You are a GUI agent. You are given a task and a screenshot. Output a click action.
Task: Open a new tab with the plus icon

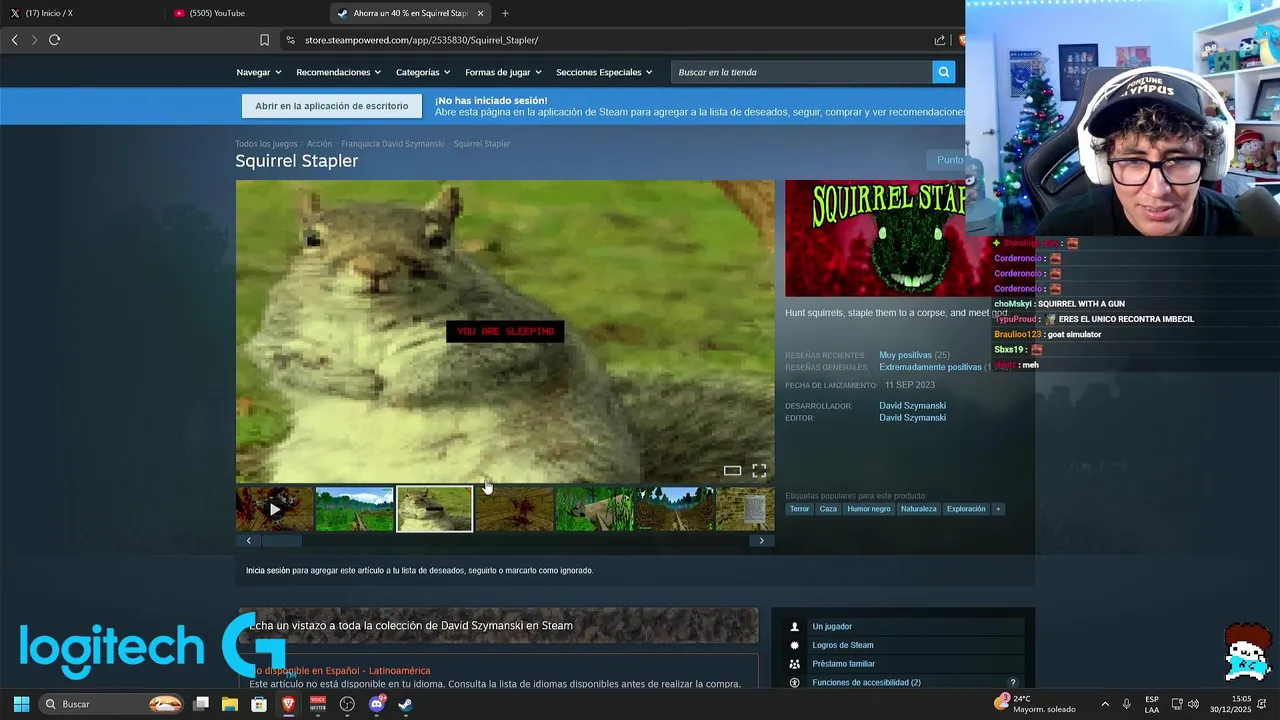tap(505, 13)
